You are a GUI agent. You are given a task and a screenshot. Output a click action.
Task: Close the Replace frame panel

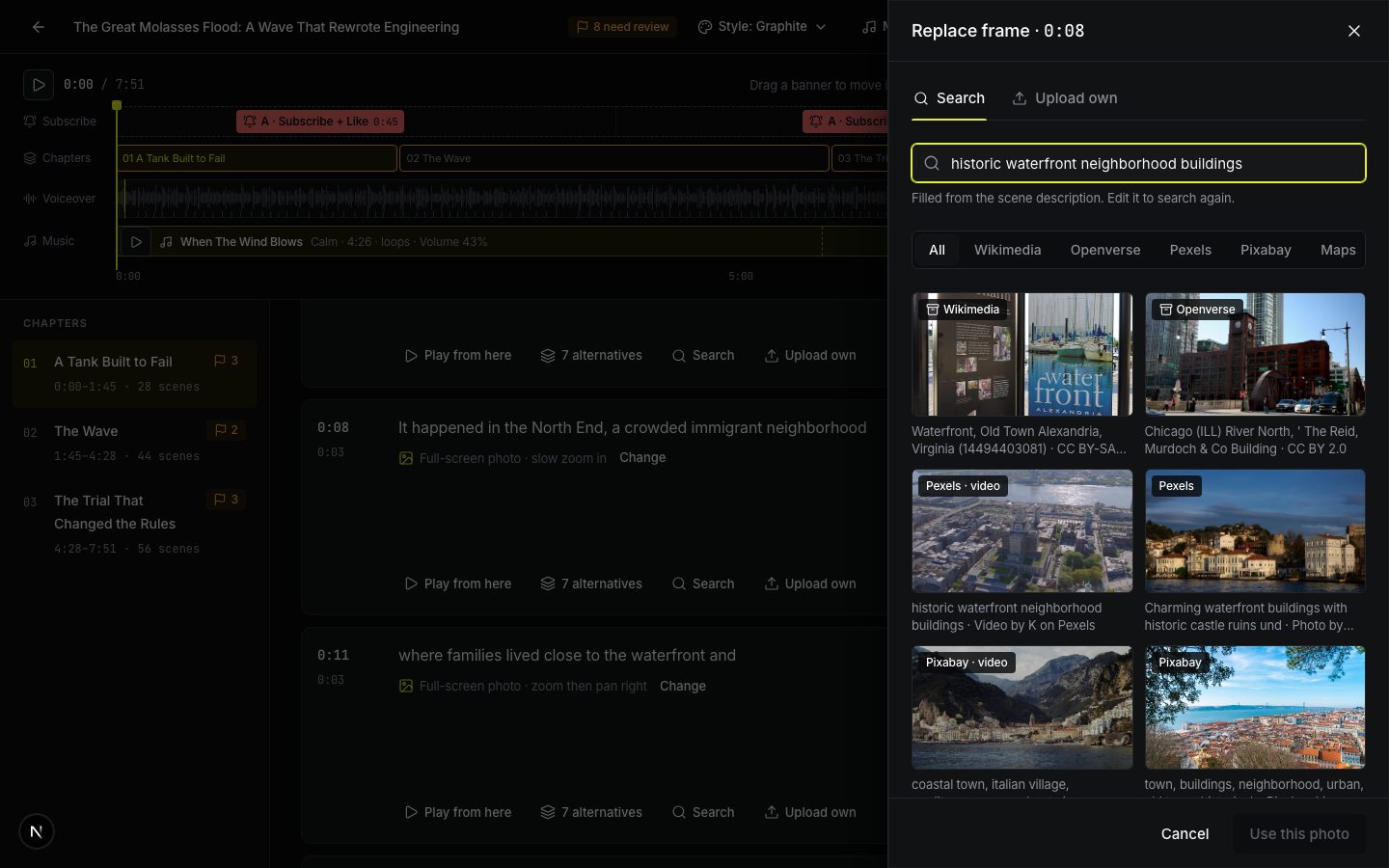coord(1354,31)
